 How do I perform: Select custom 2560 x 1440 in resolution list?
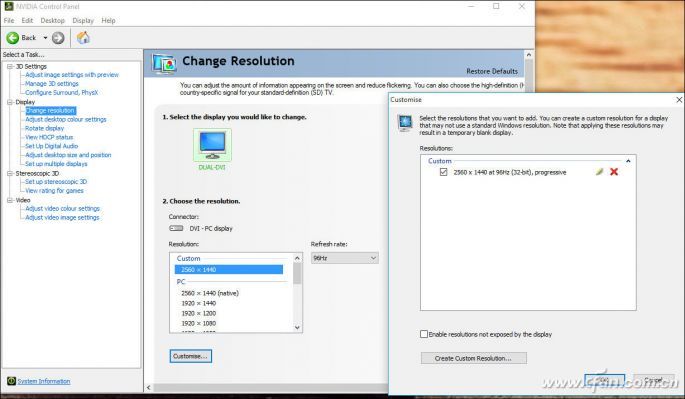tap(229, 270)
